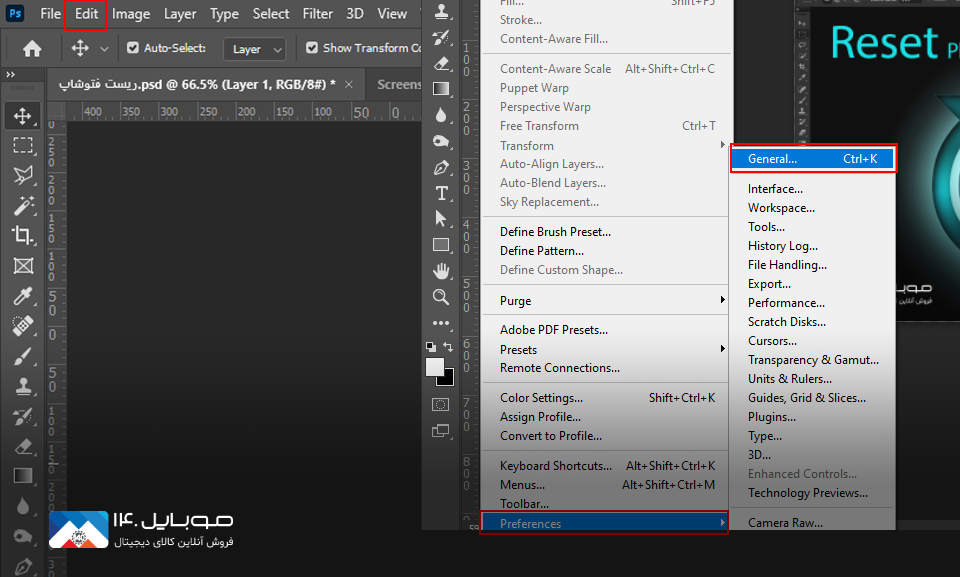960x577 pixels.
Task: Select the Magic Wand tool
Action: (x=23, y=205)
